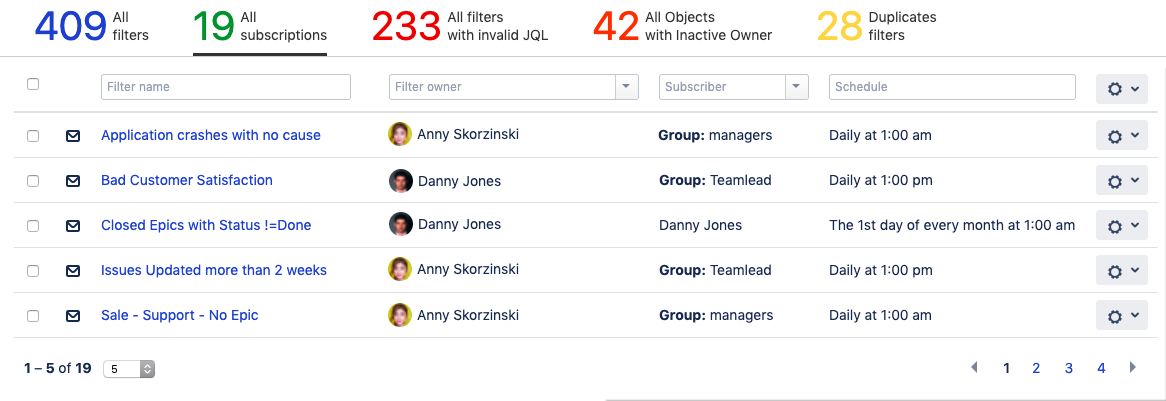Click the Schedule filter input field
The width and height of the screenshot is (1166, 401).
951,87
